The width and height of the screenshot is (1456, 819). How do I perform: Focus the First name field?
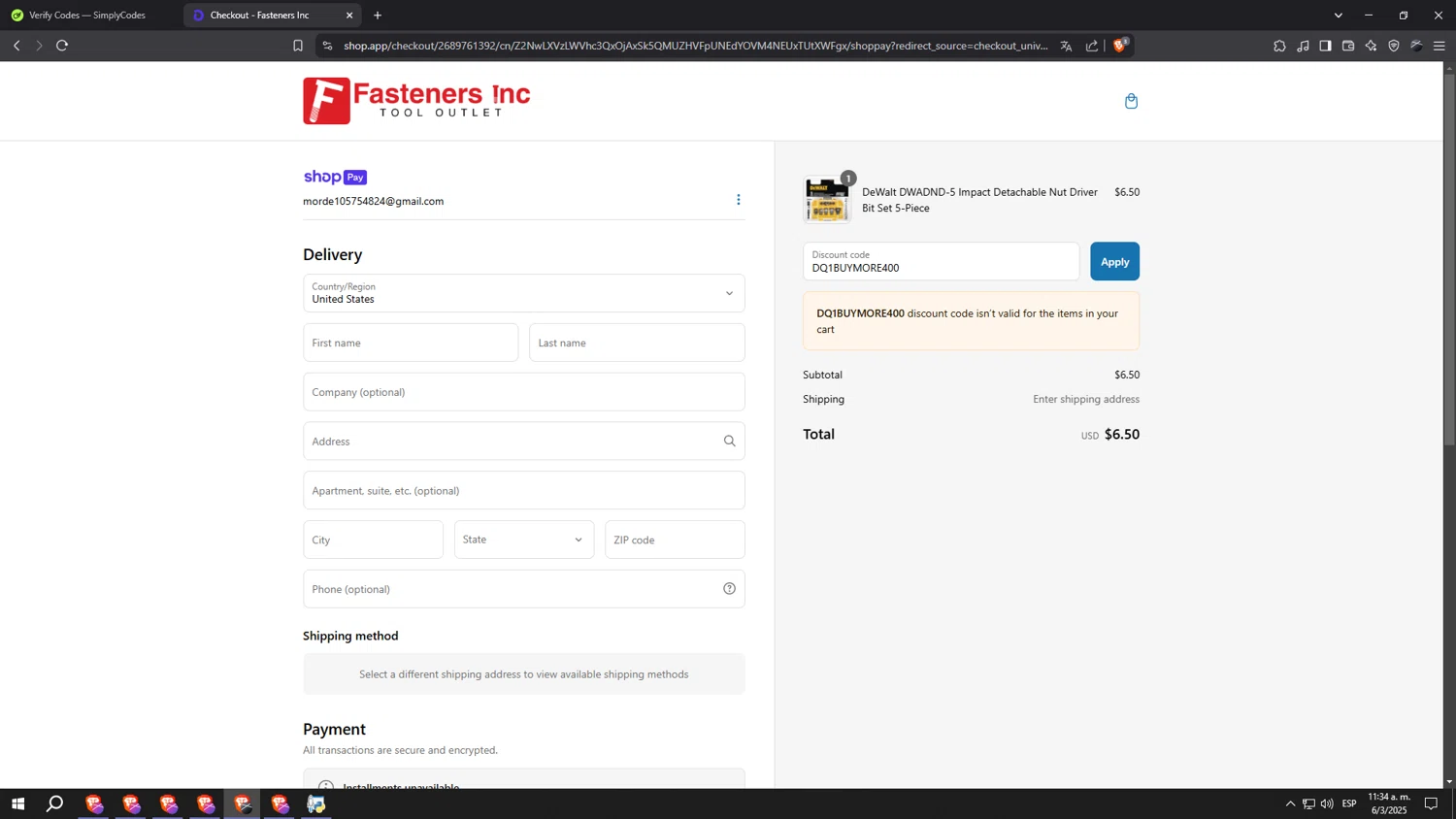pyautogui.click(x=411, y=343)
